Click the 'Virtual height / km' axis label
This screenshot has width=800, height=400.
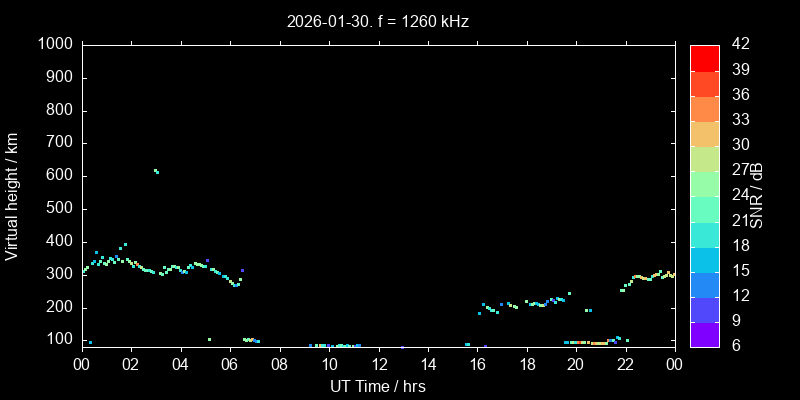[12, 196]
